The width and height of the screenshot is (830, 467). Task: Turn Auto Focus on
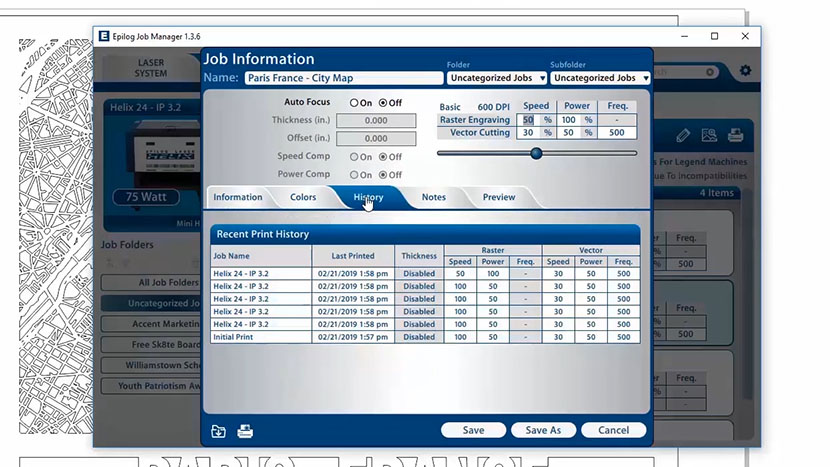tap(354, 103)
